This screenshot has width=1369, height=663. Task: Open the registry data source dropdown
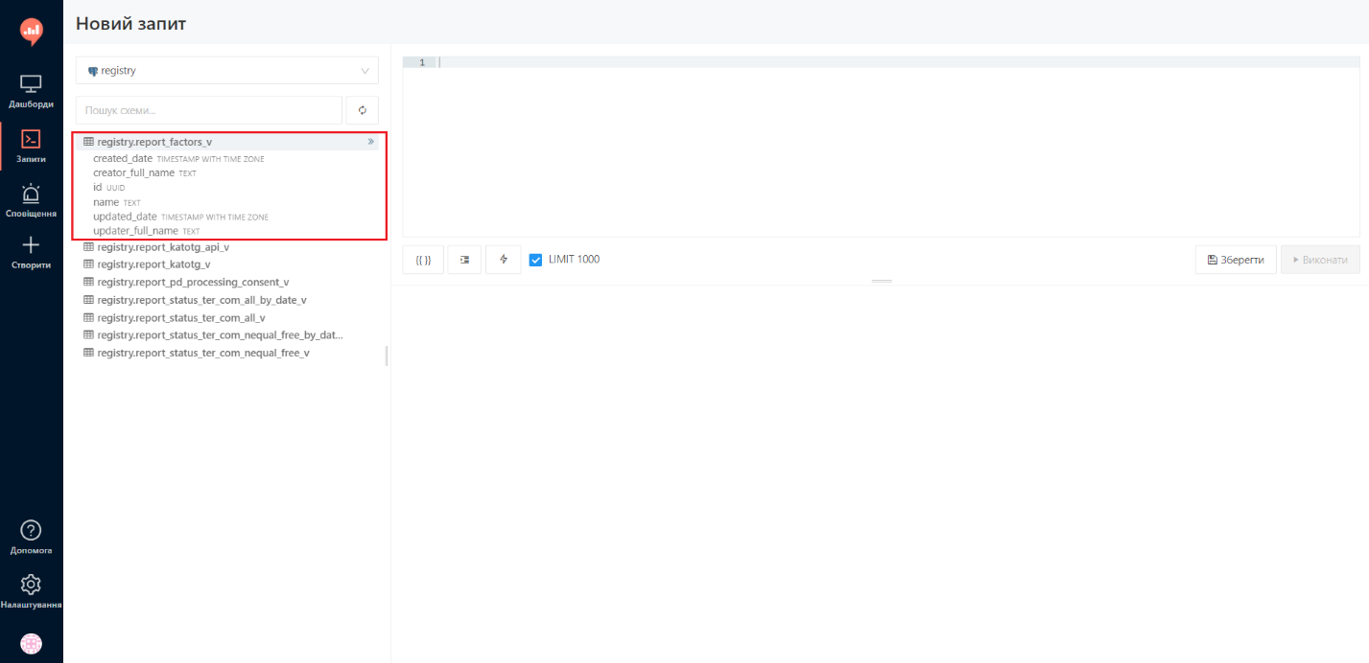[227, 71]
